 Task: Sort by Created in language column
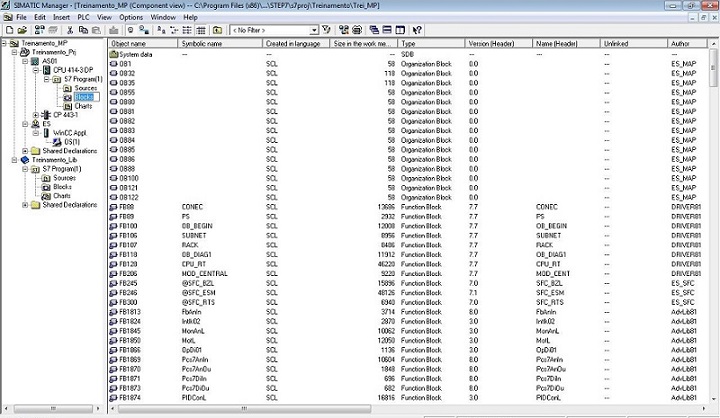pos(296,44)
